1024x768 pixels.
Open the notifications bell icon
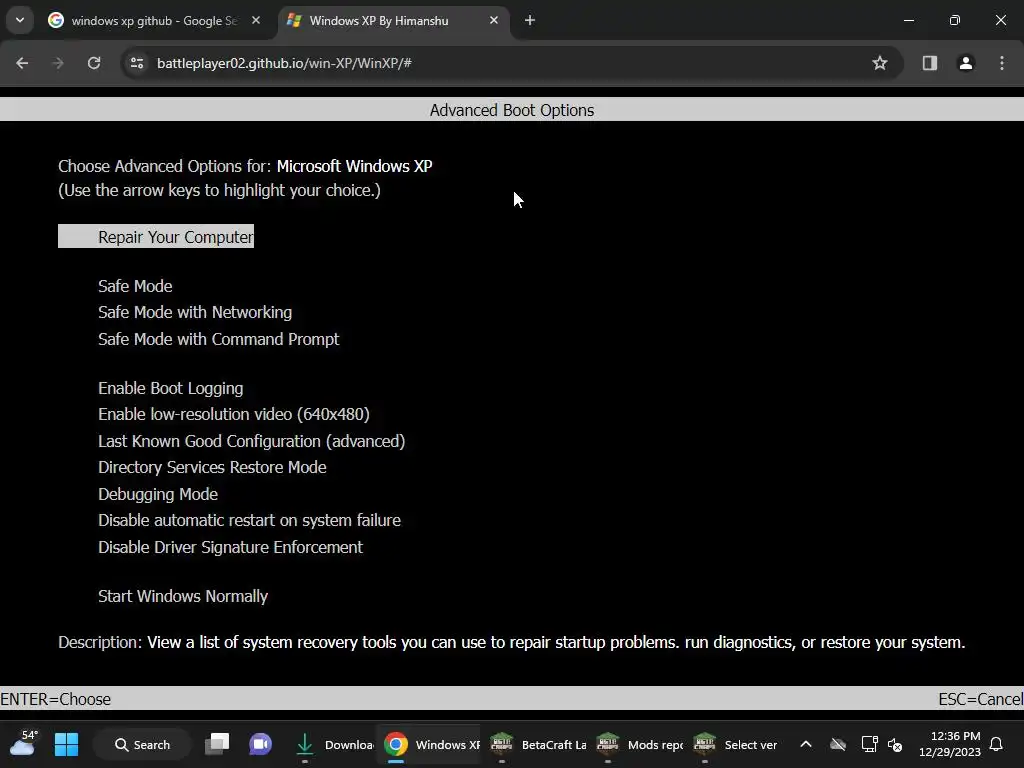997,744
